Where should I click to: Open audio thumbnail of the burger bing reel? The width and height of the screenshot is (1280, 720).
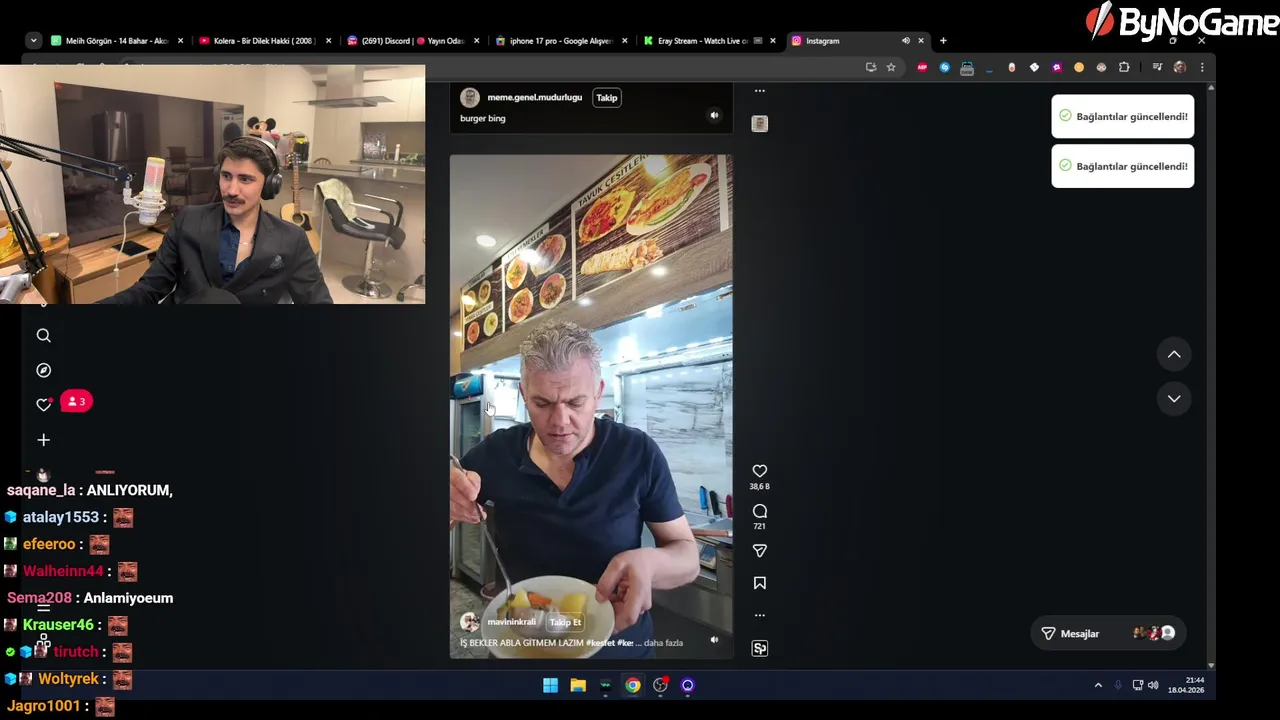tap(759, 124)
